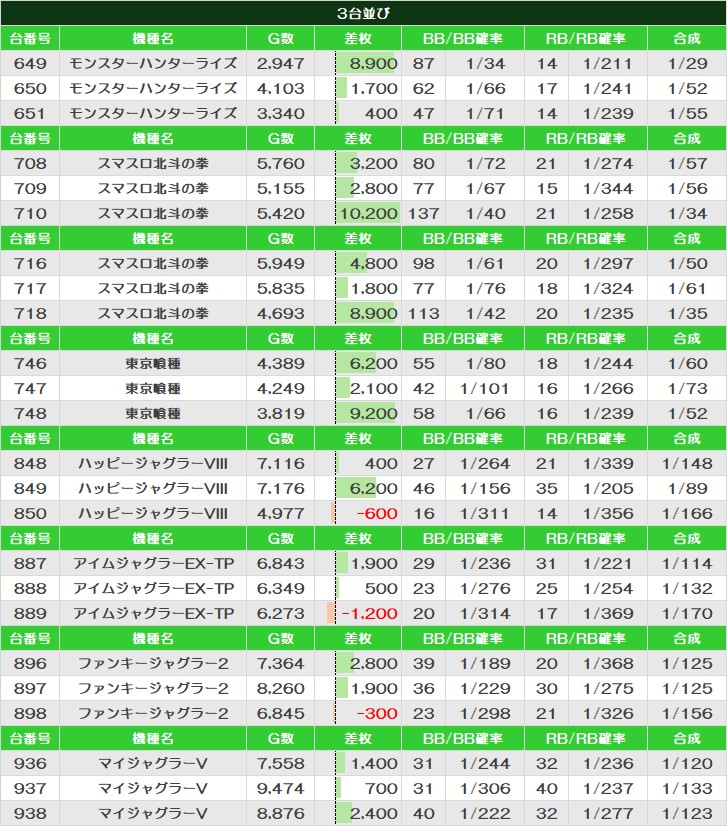Click BB確率 1/236 in row 887

pos(484,564)
